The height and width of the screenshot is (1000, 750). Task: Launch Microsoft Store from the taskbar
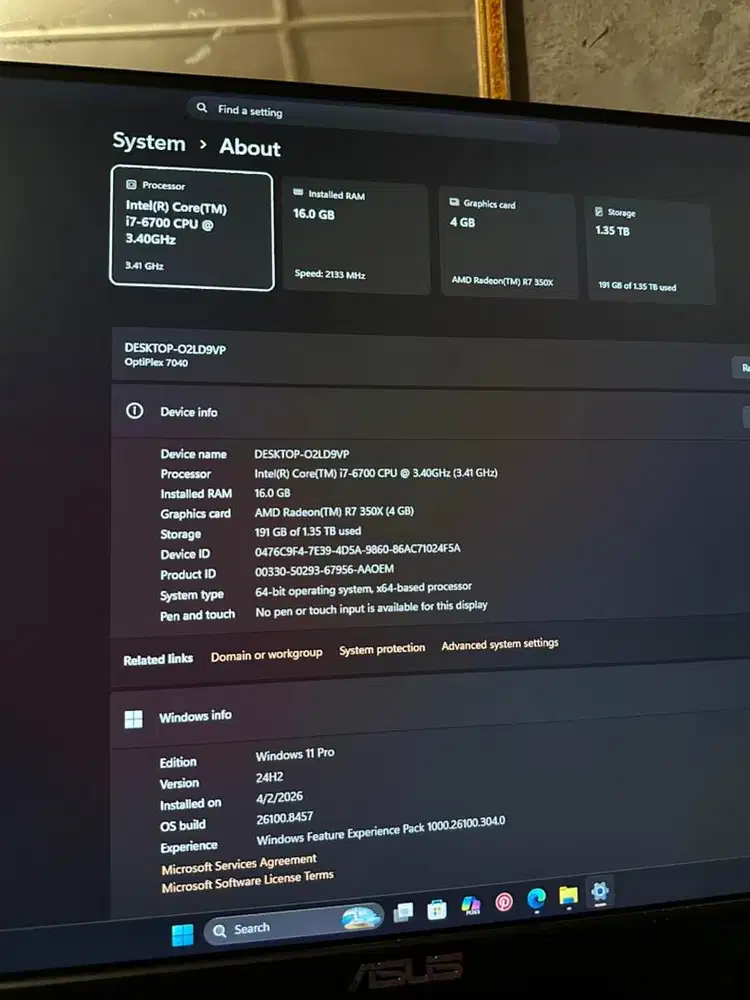pos(437,909)
